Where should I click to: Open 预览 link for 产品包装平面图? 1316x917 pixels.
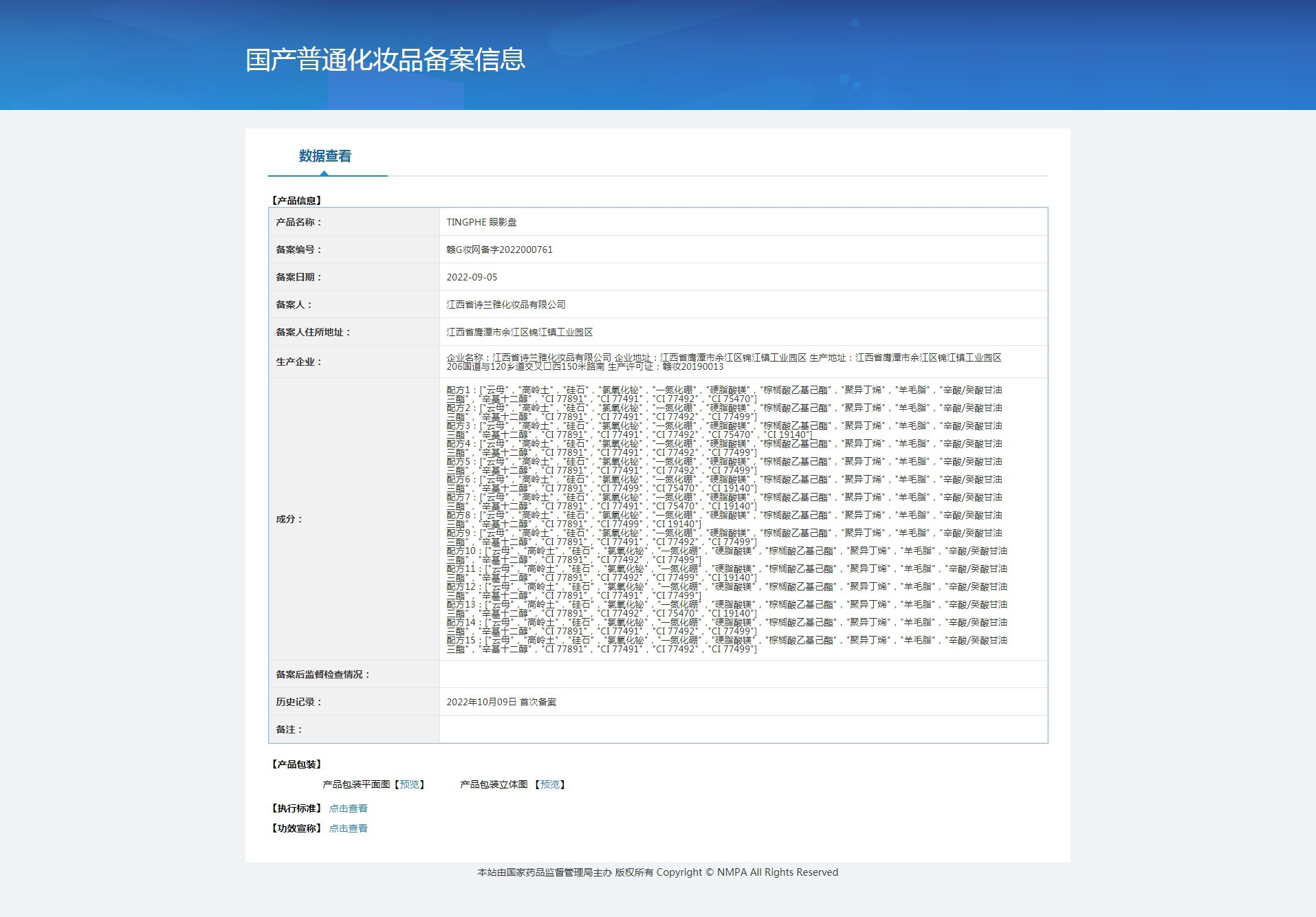[x=410, y=784]
